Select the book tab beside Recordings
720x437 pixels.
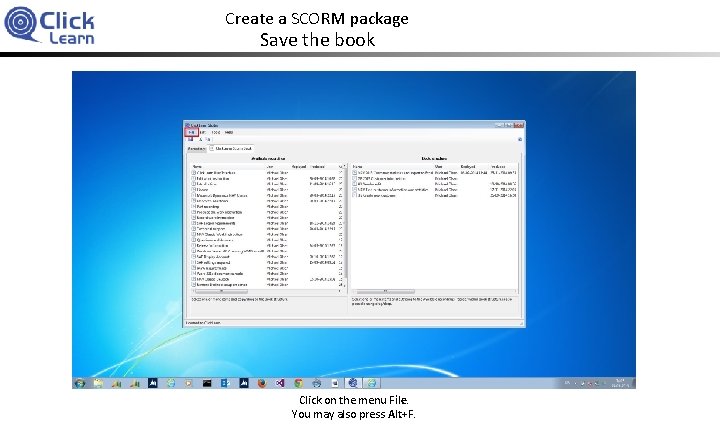pyautogui.click(x=231, y=149)
